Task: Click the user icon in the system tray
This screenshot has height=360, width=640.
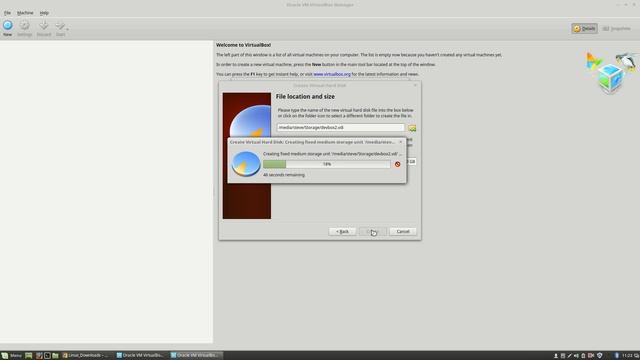Action: pyautogui.click(x=556, y=356)
